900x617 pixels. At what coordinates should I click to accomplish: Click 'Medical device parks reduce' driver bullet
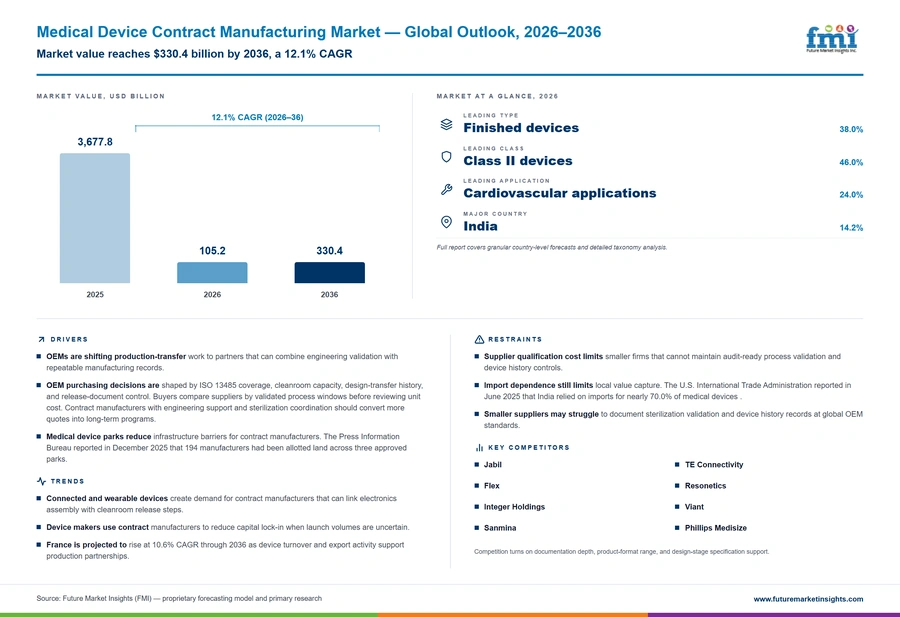click(x=99, y=437)
